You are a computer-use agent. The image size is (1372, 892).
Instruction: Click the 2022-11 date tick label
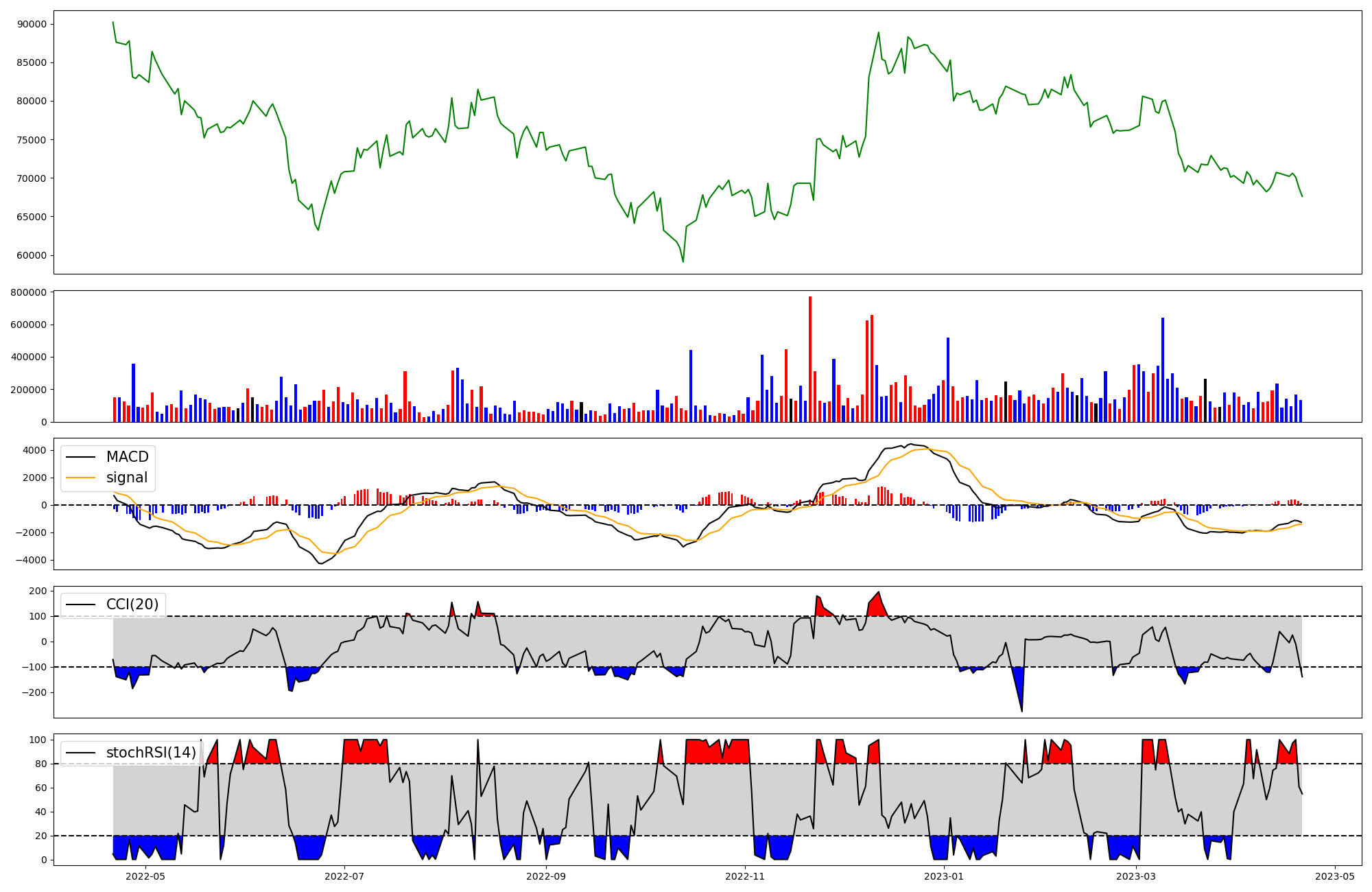point(745,876)
